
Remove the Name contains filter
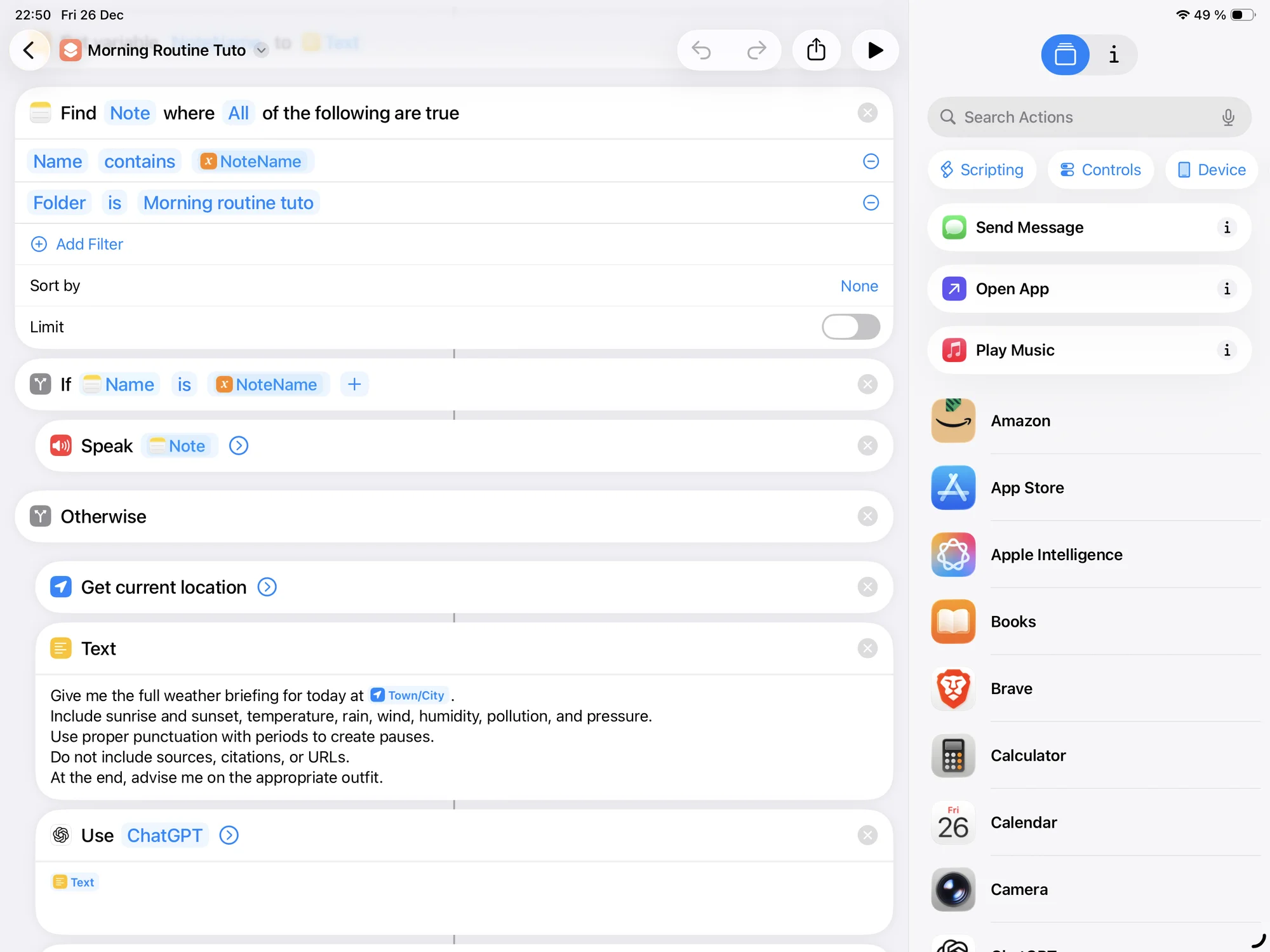pos(871,161)
